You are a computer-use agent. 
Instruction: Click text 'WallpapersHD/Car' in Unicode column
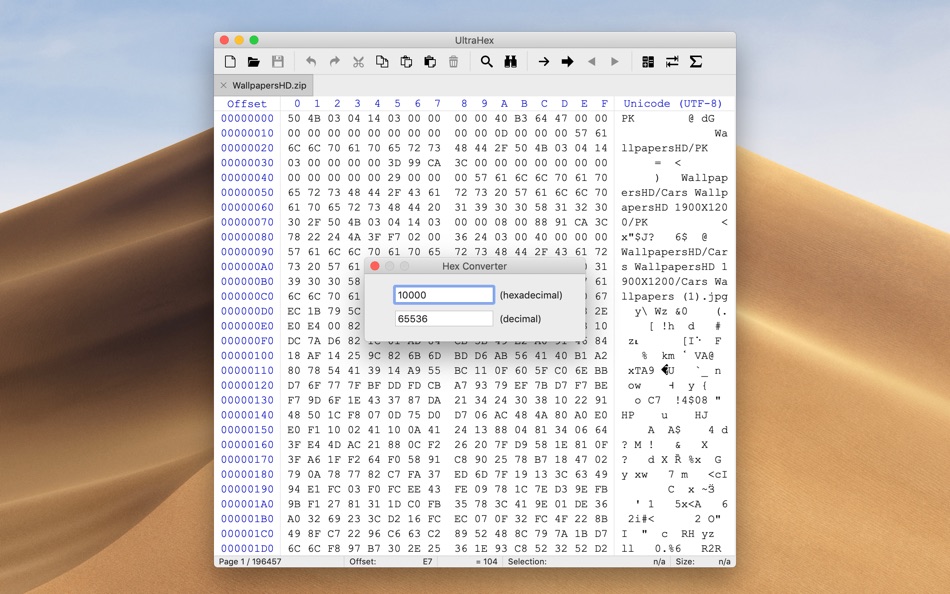coord(674,252)
